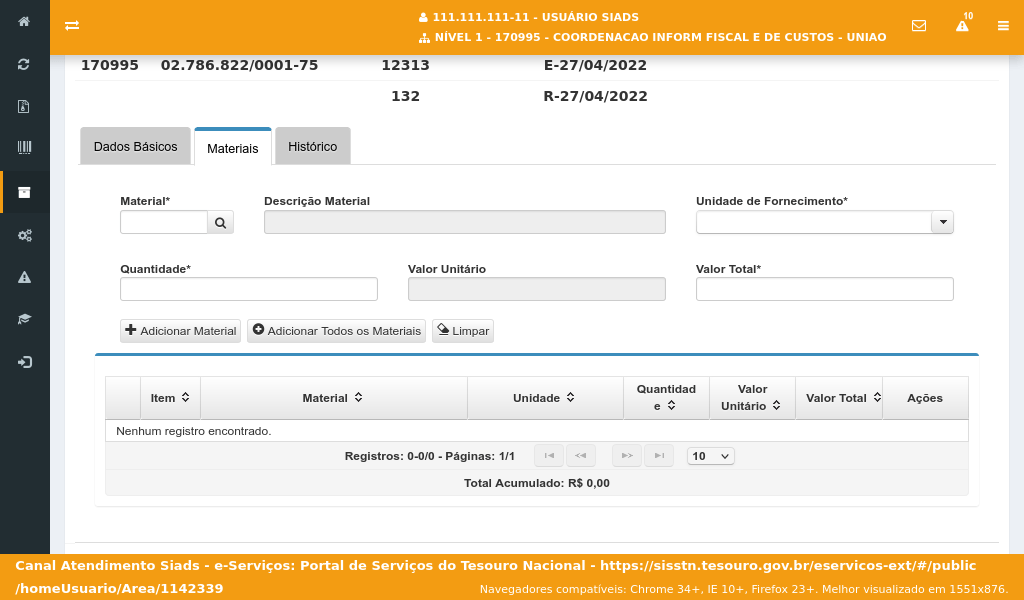Click the material search magnifier button
The height and width of the screenshot is (600, 1024).
pos(221,223)
